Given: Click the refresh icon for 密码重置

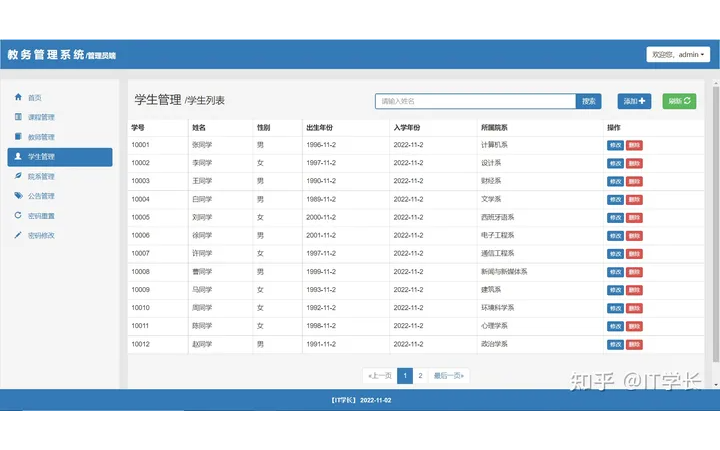Looking at the screenshot, I should click(x=18, y=215).
